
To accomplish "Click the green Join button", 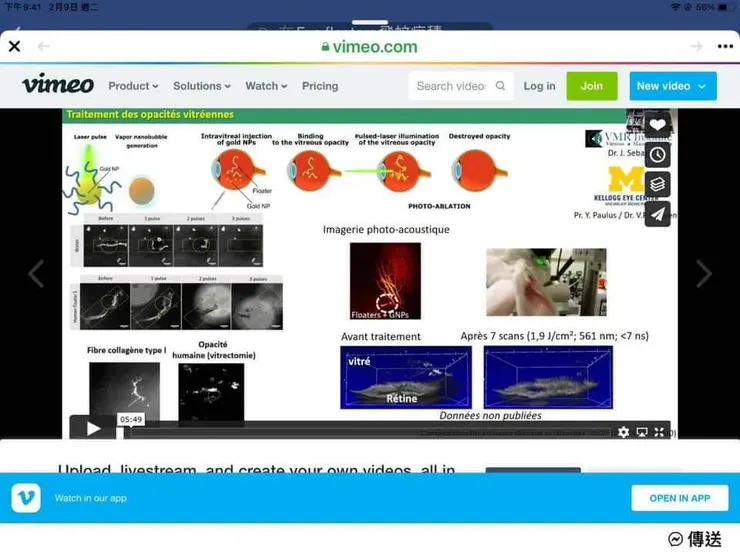I will (x=592, y=86).
